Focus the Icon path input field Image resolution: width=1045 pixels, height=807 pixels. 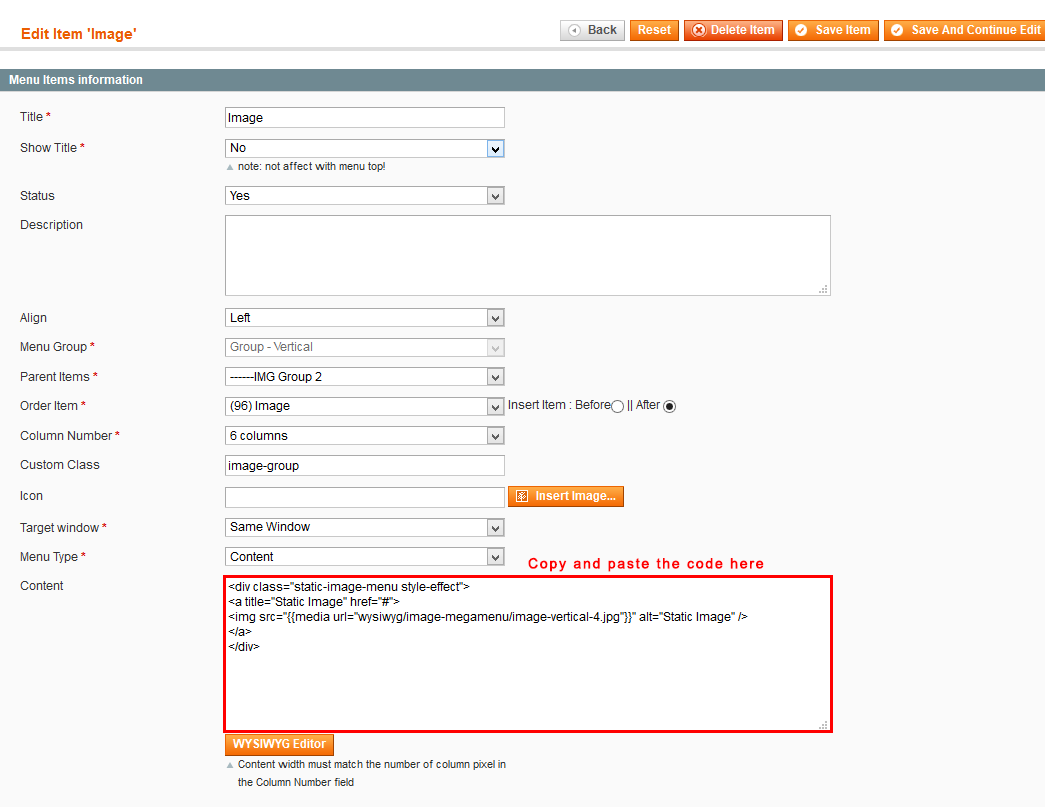365,496
